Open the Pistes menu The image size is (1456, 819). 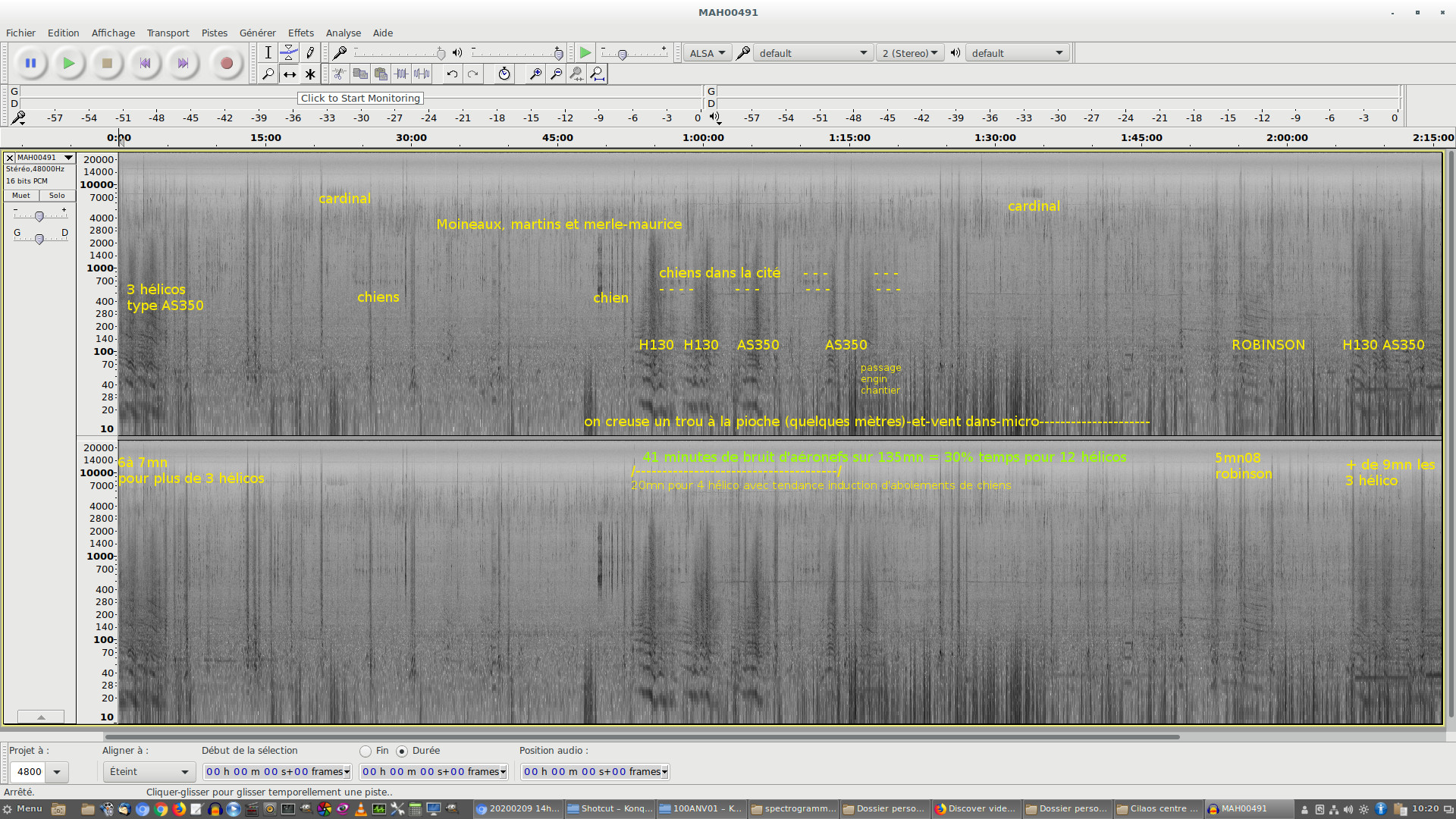[x=214, y=33]
